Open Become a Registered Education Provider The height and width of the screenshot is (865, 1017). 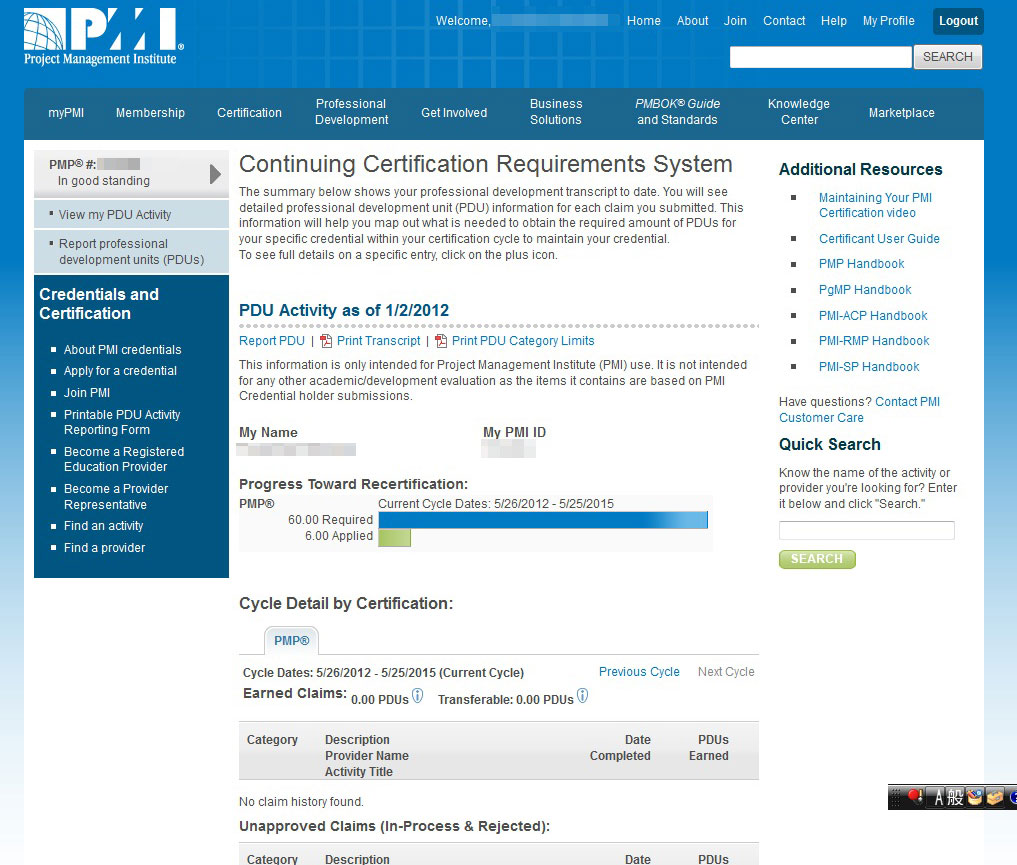click(x=124, y=459)
